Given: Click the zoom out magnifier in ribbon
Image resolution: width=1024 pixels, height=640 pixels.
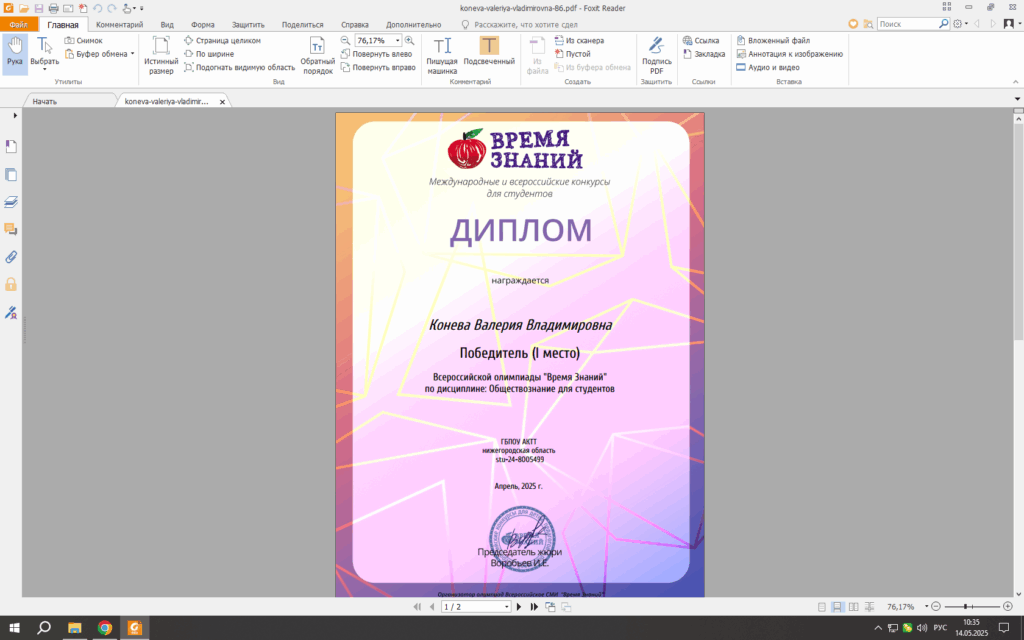Looking at the screenshot, I should click(x=345, y=40).
